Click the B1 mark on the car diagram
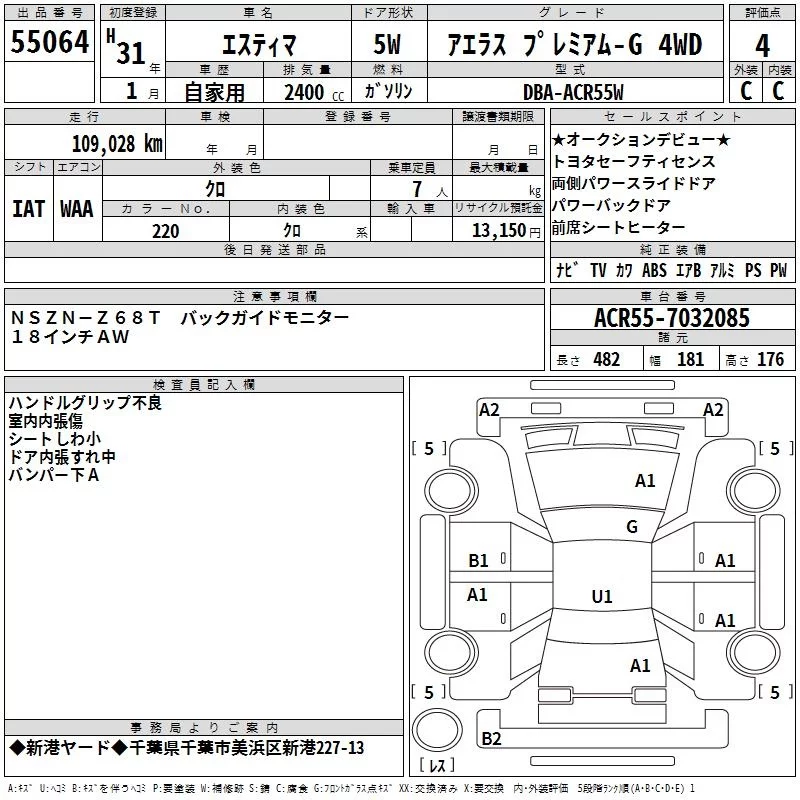Screen dimensions: 800x800 (479, 561)
